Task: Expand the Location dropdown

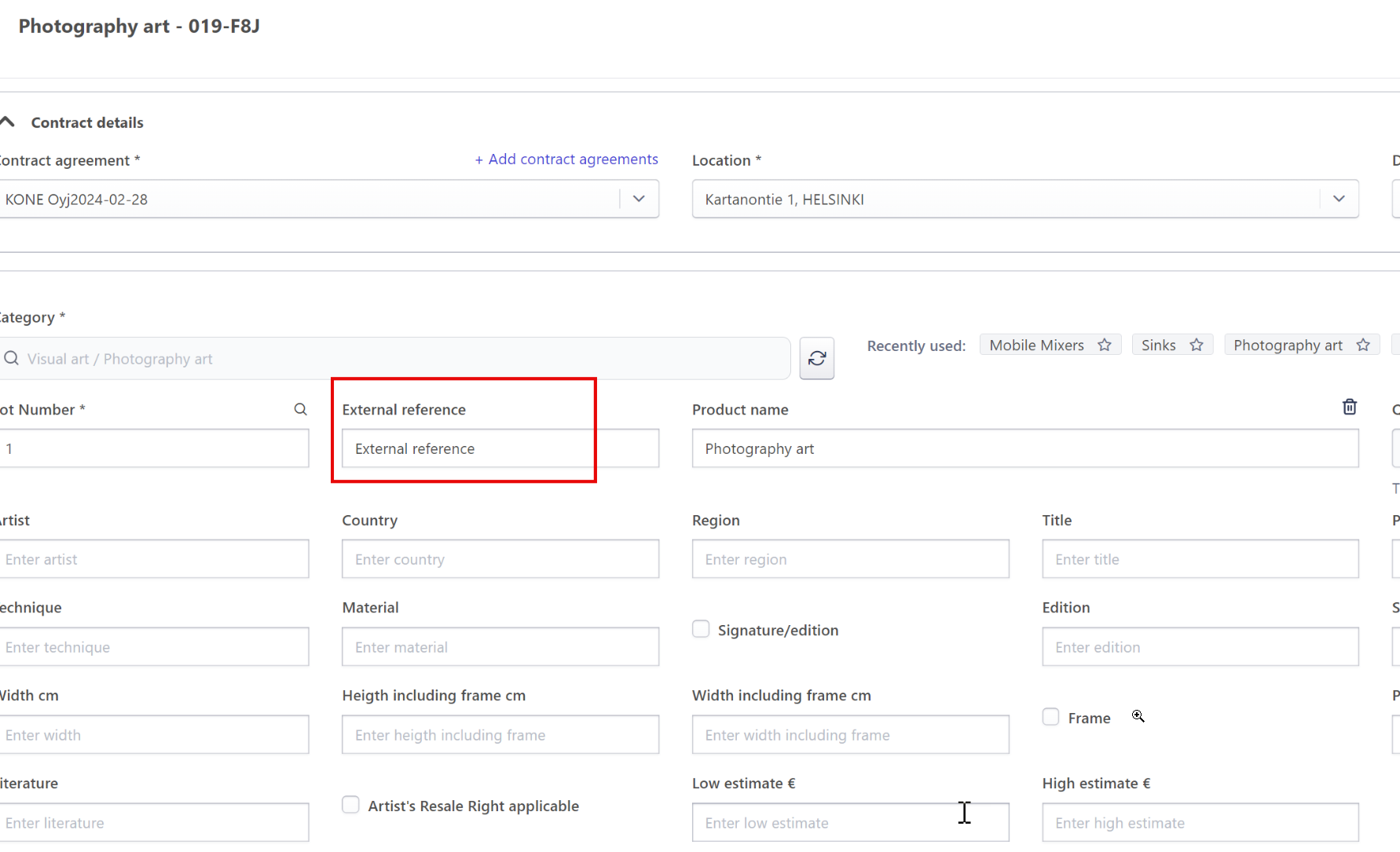Action: [1339, 199]
